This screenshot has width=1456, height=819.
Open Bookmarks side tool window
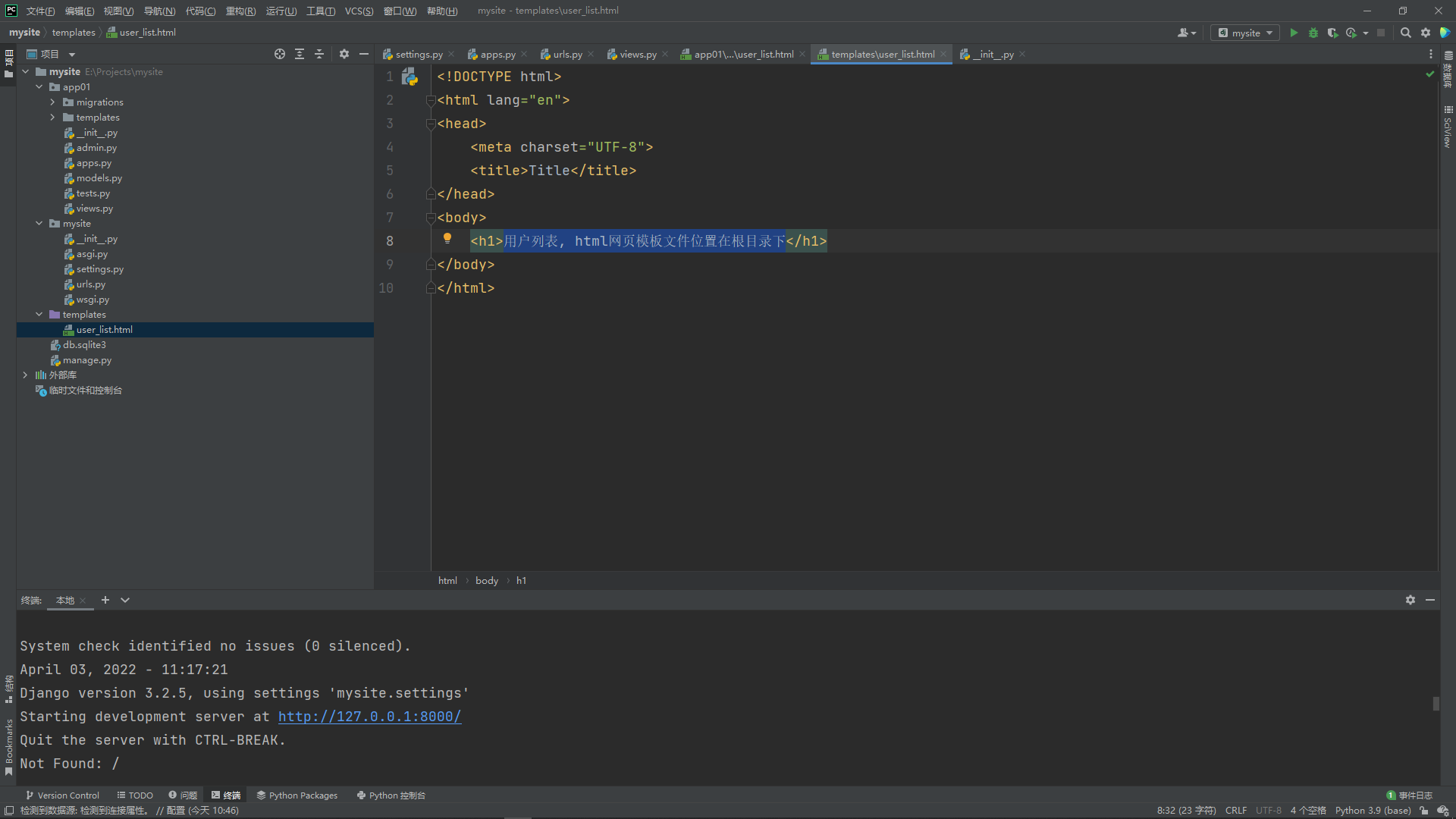coord(8,746)
